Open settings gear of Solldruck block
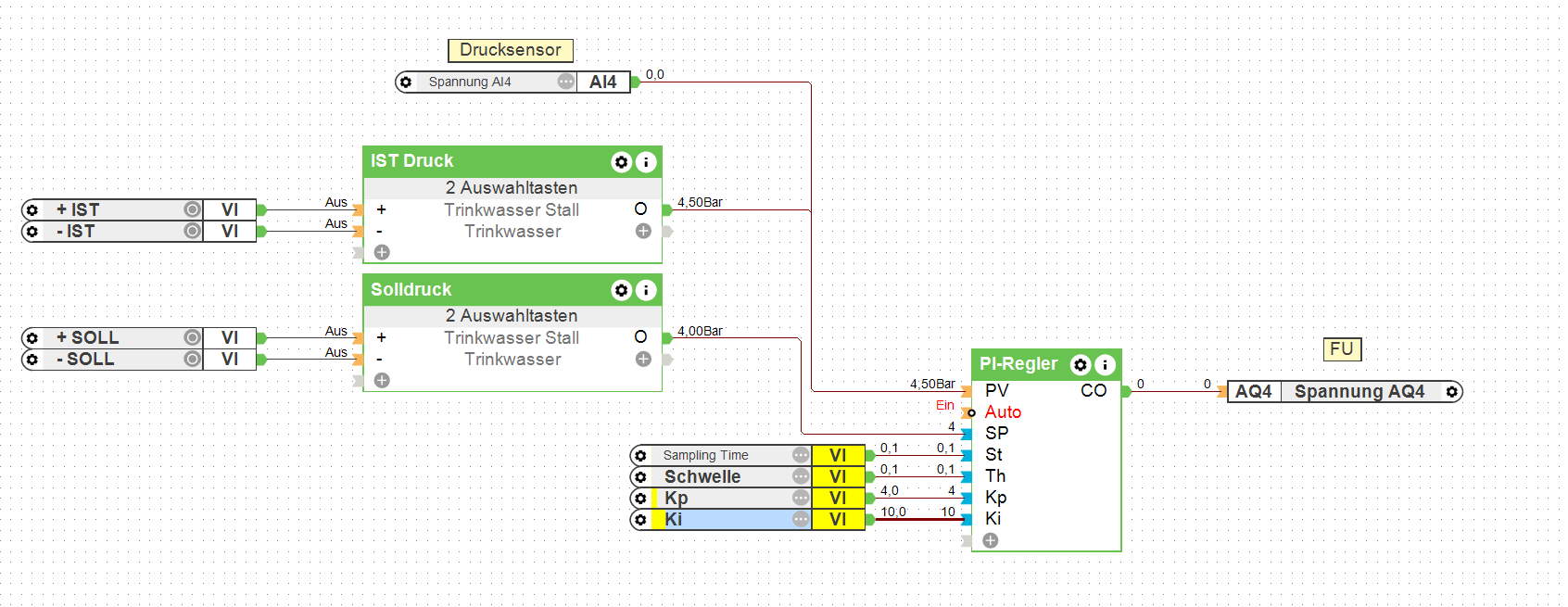The width and height of the screenshot is (1568, 607). (621, 290)
